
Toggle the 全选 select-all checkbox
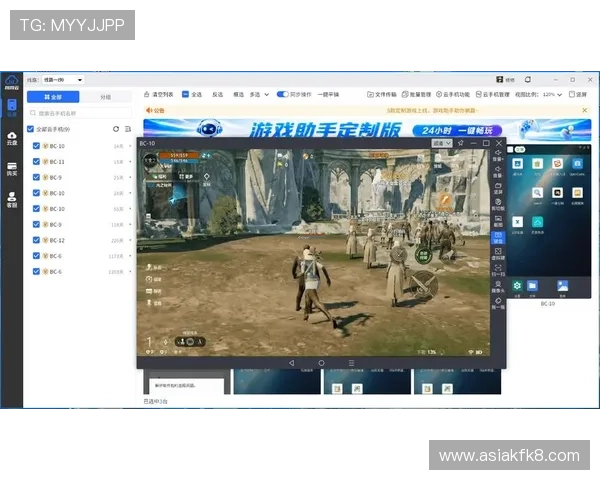point(185,94)
